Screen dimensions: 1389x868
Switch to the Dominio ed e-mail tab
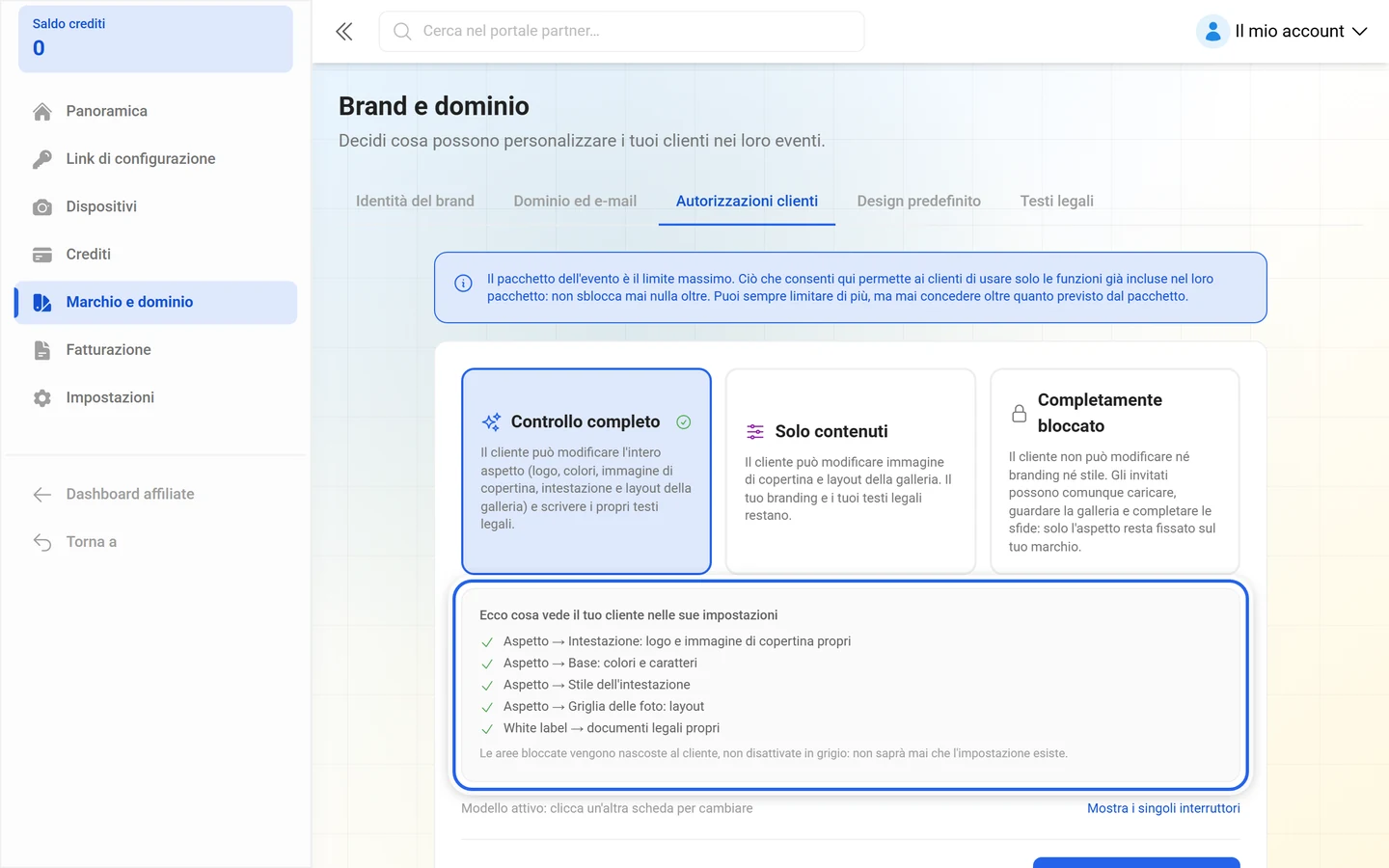point(575,202)
